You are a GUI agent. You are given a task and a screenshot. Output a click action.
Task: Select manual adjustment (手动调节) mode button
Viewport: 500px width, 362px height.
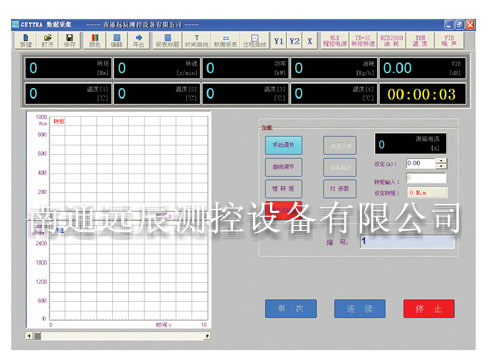pyautogui.click(x=284, y=145)
